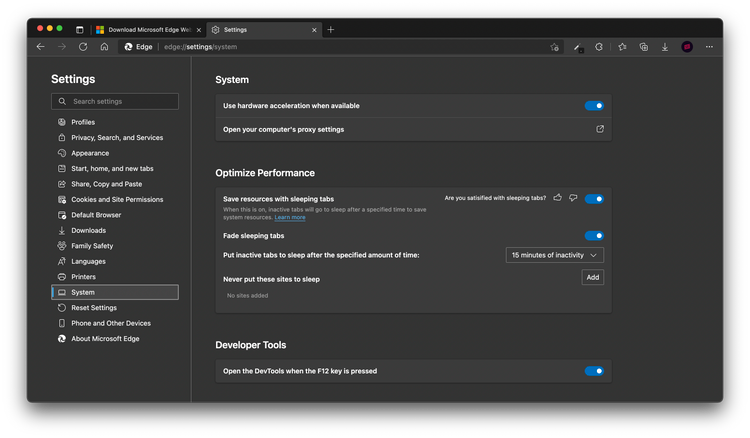Click the Learn more link
750x438 pixels.
290,217
